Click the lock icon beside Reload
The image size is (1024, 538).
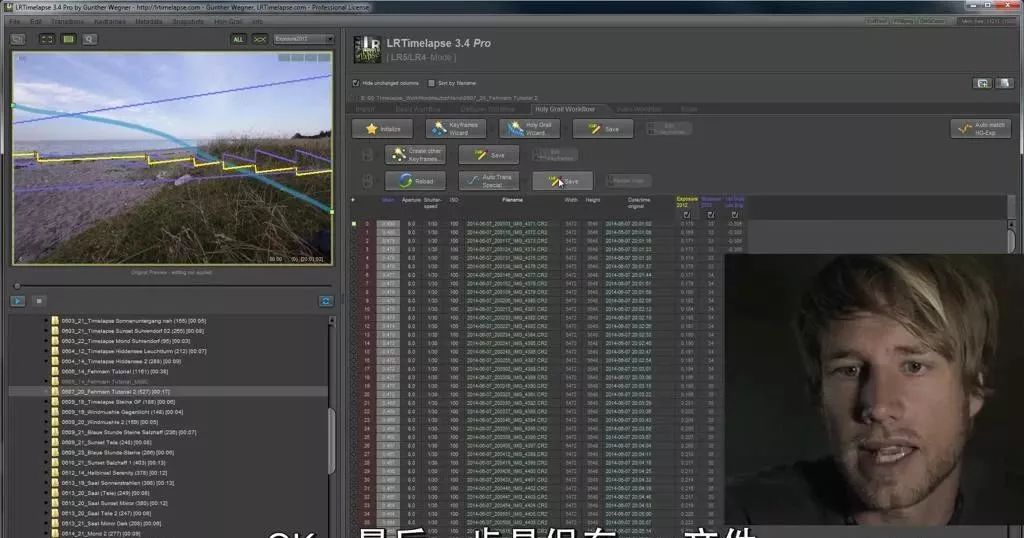pyautogui.click(x=367, y=181)
